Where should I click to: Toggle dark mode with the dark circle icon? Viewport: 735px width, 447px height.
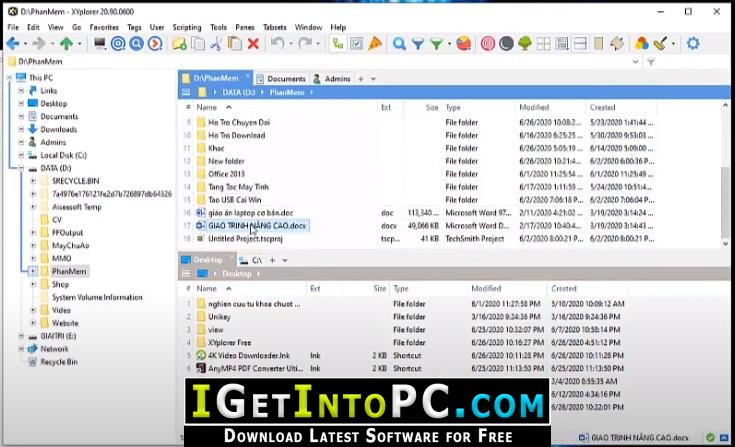pyautogui.click(x=506, y=44)
